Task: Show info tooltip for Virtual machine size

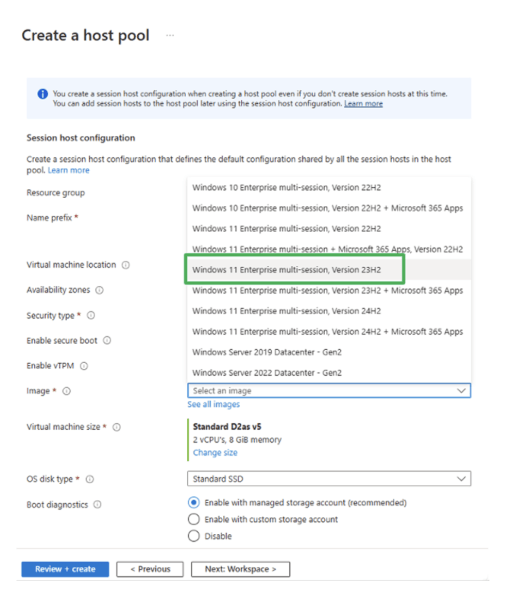Action: [117, 427]
